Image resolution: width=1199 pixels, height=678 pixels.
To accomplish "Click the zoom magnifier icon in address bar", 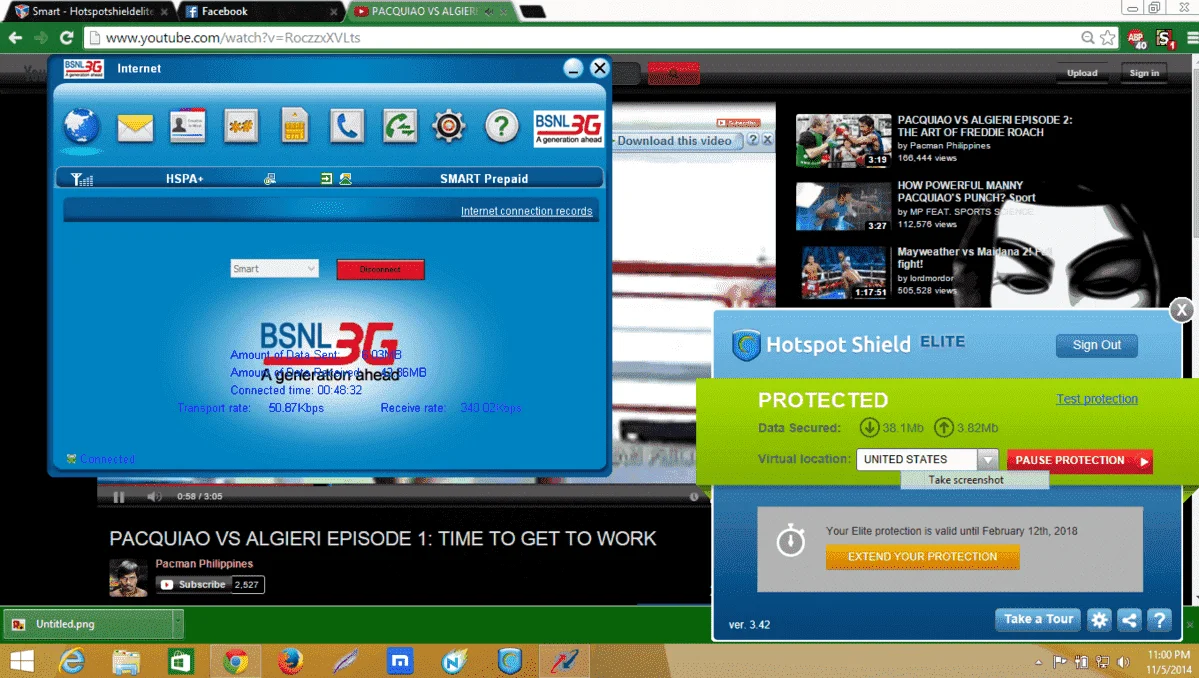I will coord(1087,37).
